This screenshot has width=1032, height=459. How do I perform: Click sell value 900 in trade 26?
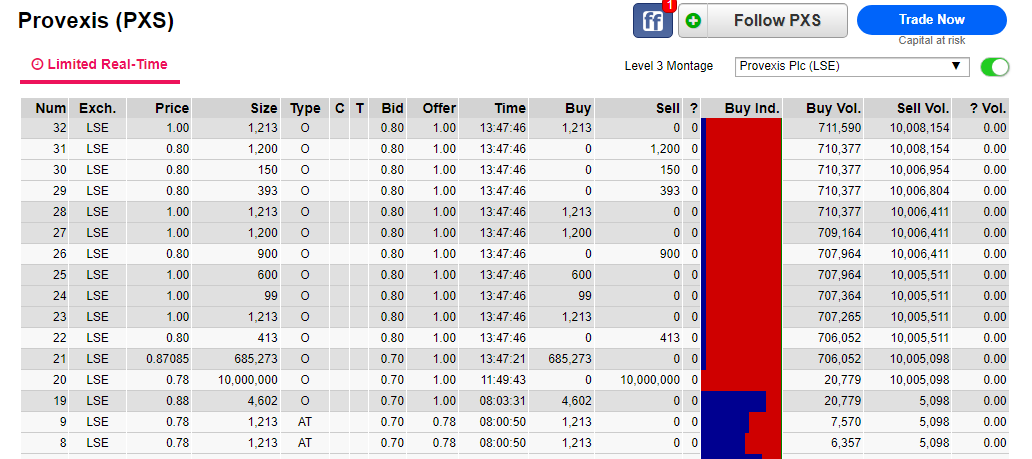669,254
